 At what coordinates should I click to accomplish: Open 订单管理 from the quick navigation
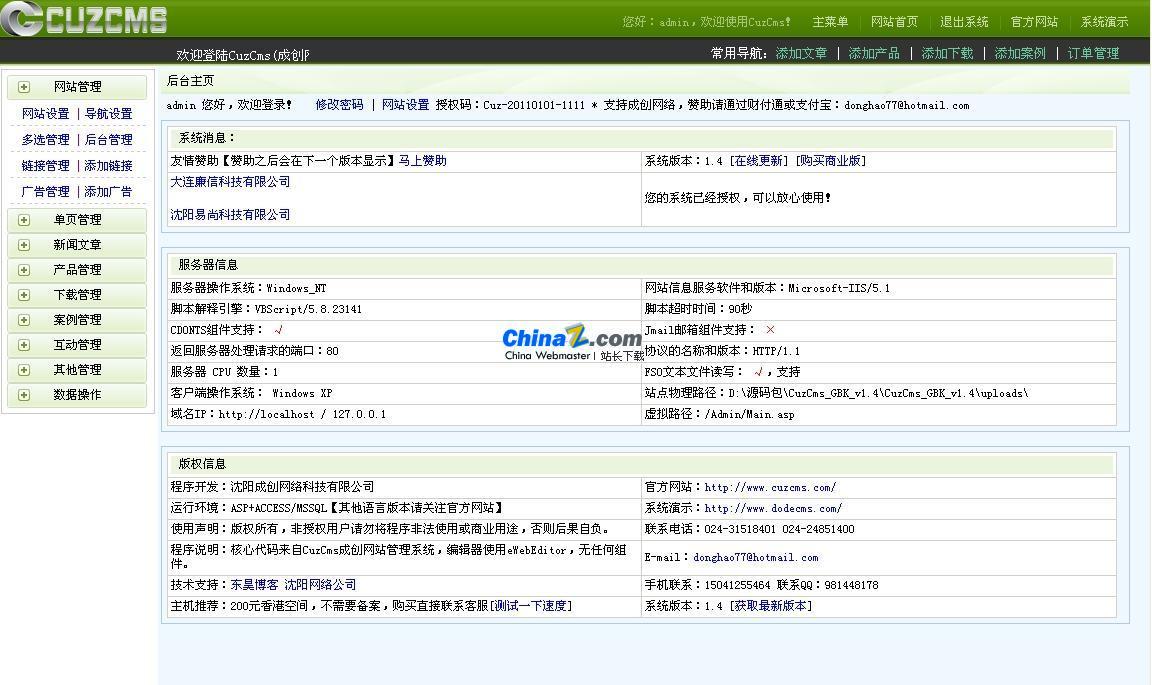[1093, 54]
